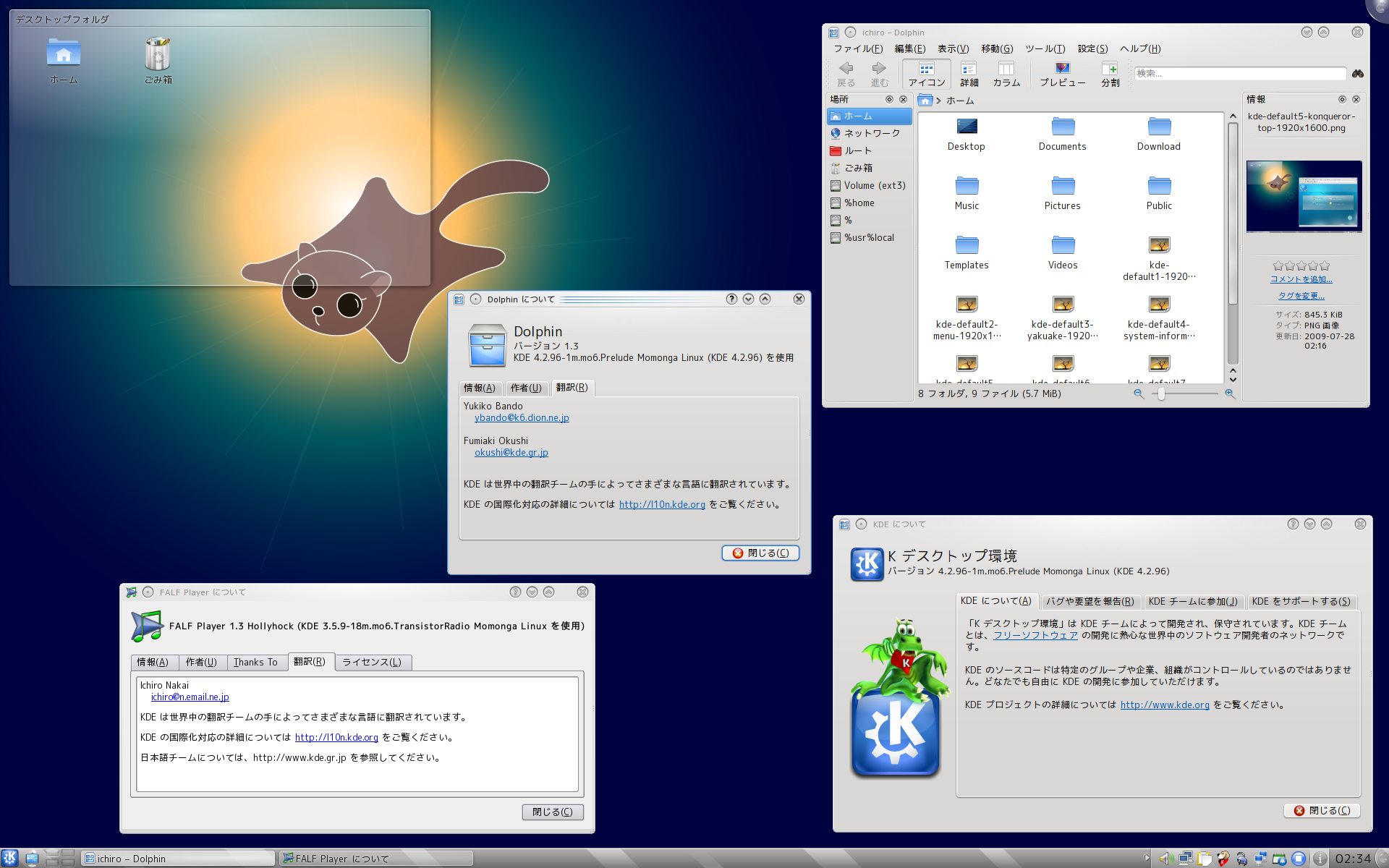Click 閉じる(C) in KDE について
Screen dimensions: 1389x868
coord(1322,810)
